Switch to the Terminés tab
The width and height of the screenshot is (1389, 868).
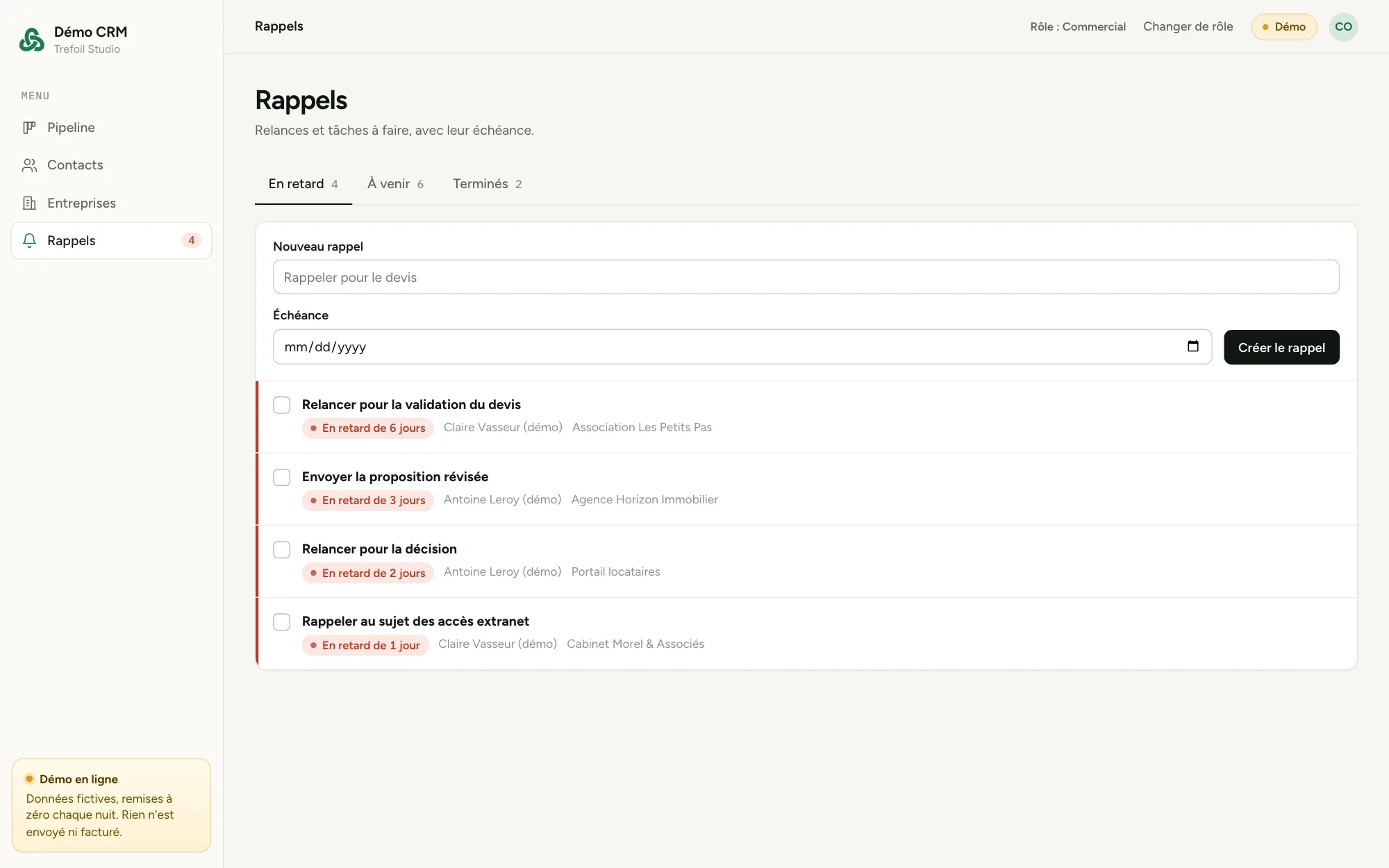(488, 184)
